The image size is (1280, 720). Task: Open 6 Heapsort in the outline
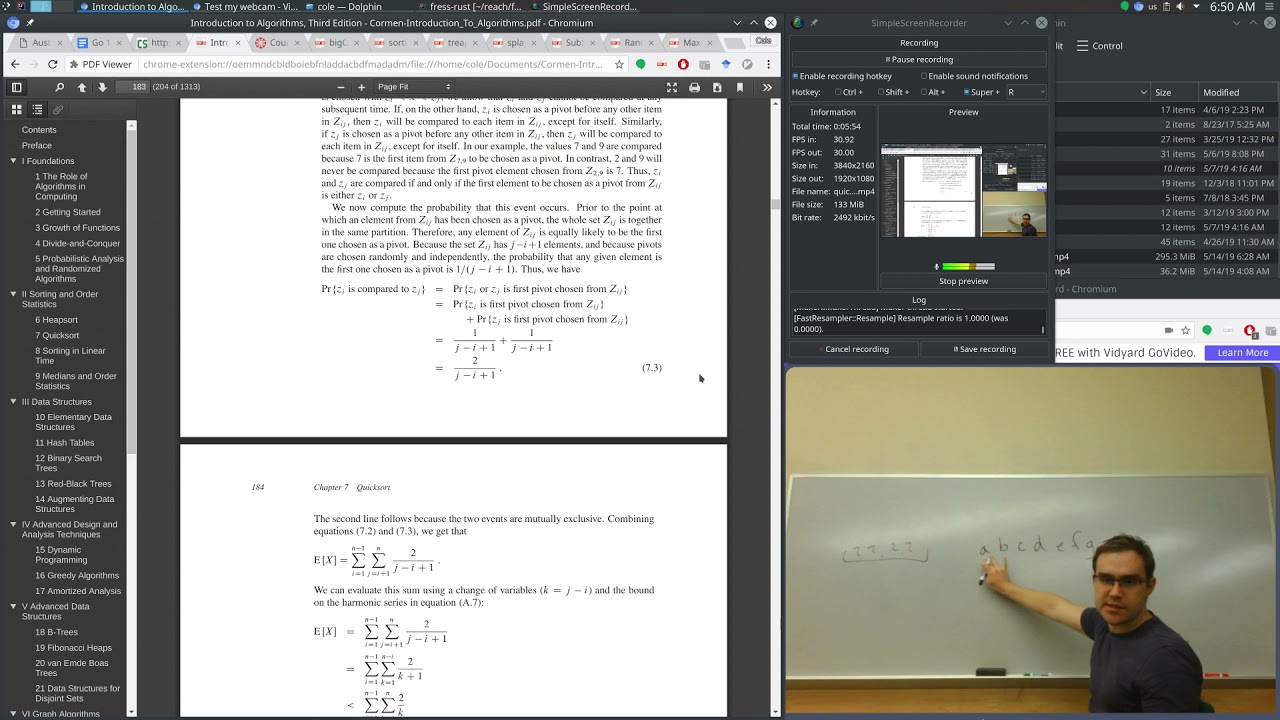pyautogui.click(x=56, y=320)
